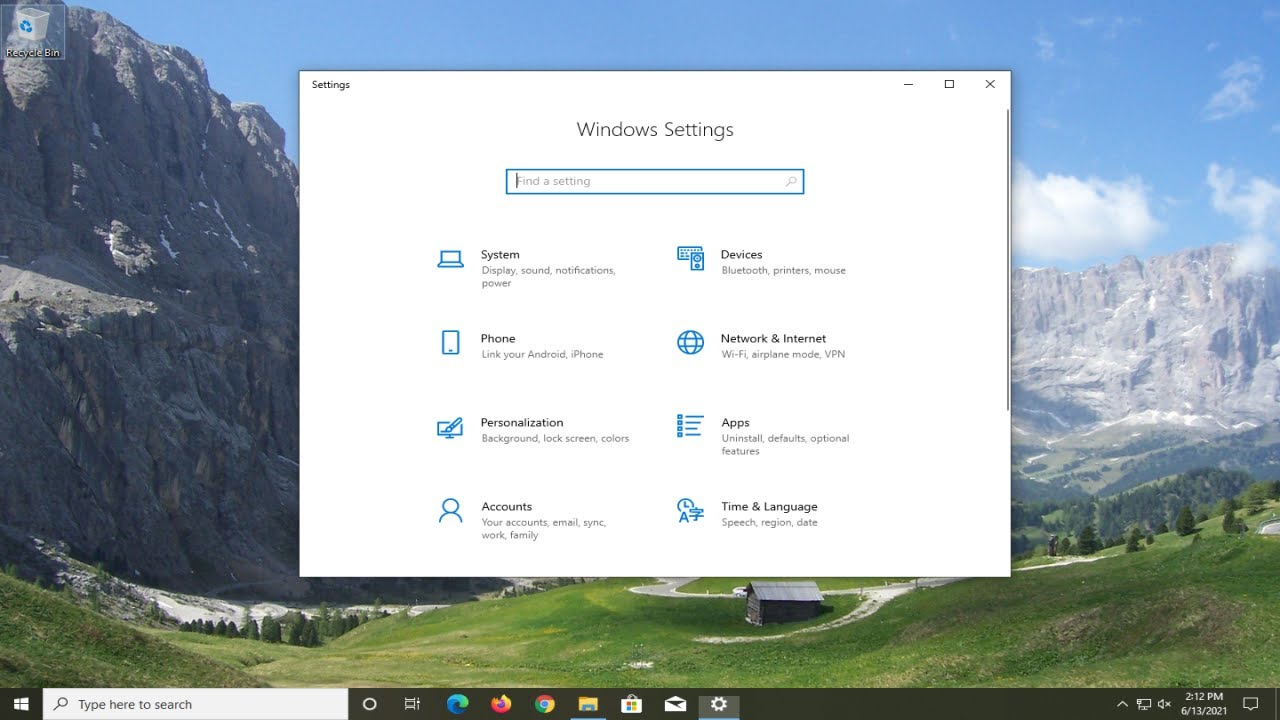Open the Time & Language icon

coord(690,511)
